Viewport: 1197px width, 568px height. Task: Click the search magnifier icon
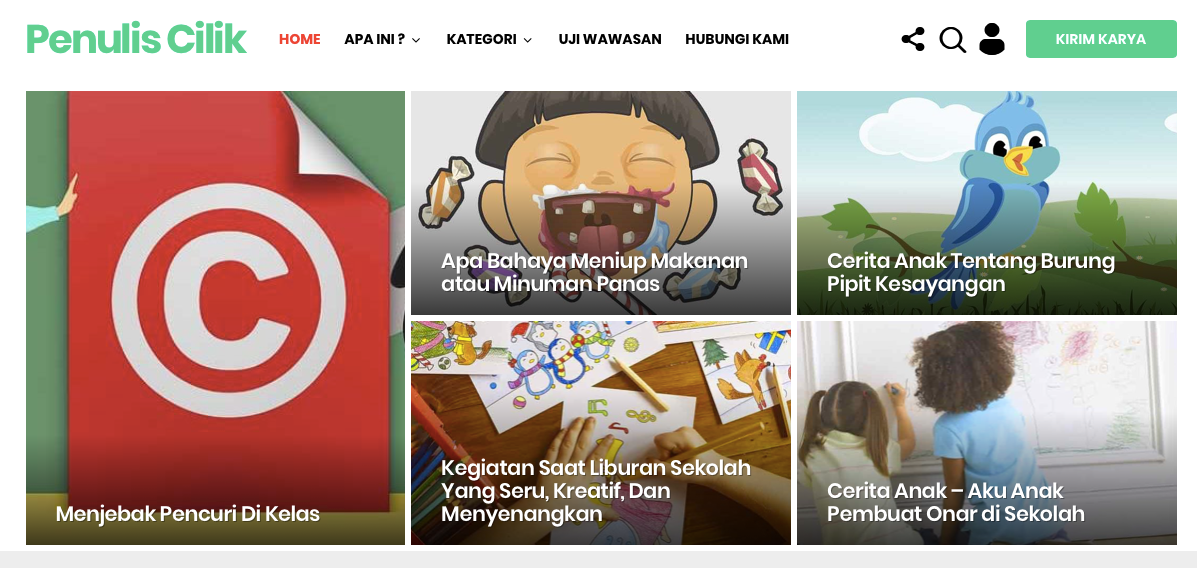pos(953,40)
